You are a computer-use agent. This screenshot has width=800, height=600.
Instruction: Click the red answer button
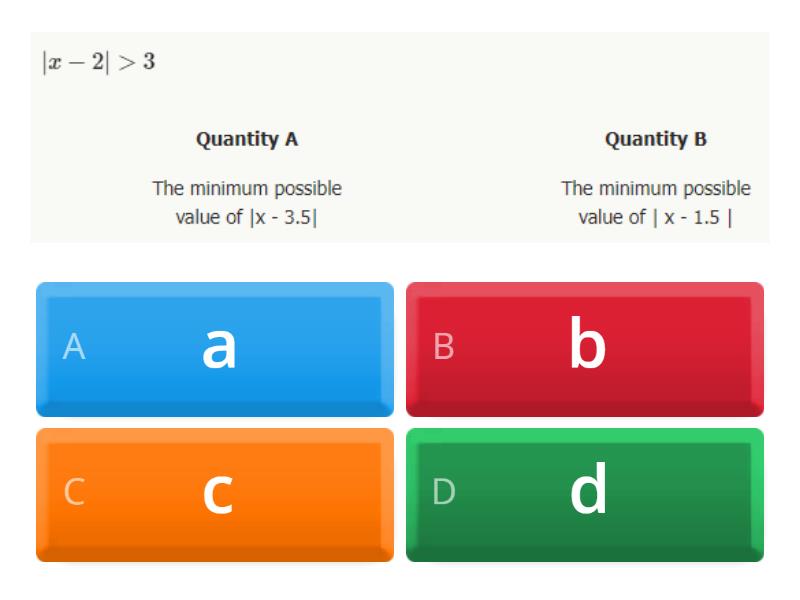pyautogui.click(x=585, y=348)
